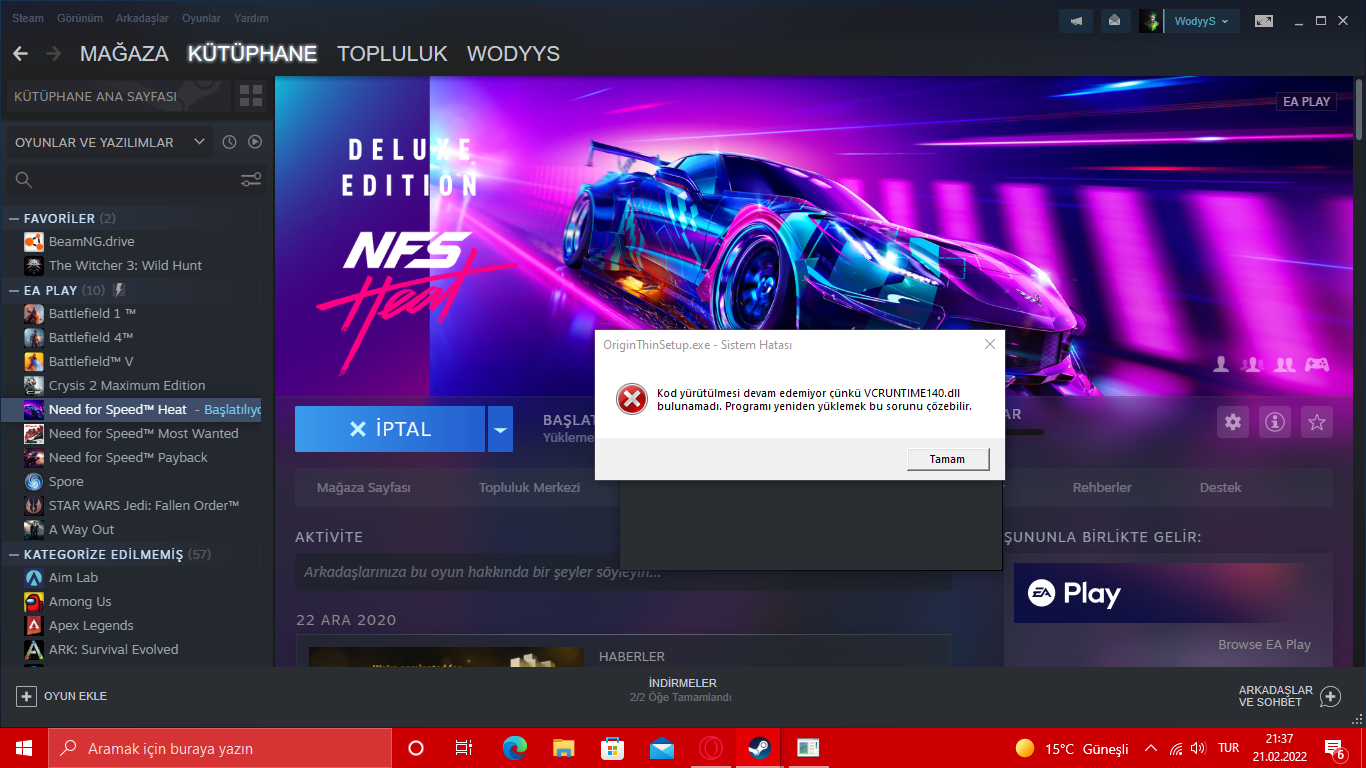Open the Rehberler link
This screenshot has width=1366, height=768.
(x=1102, y=488)
